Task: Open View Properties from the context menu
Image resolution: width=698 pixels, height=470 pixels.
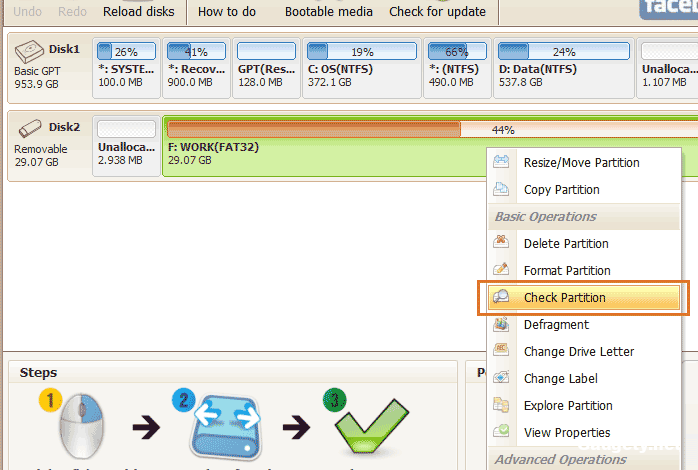Action: tap(566, 433)
